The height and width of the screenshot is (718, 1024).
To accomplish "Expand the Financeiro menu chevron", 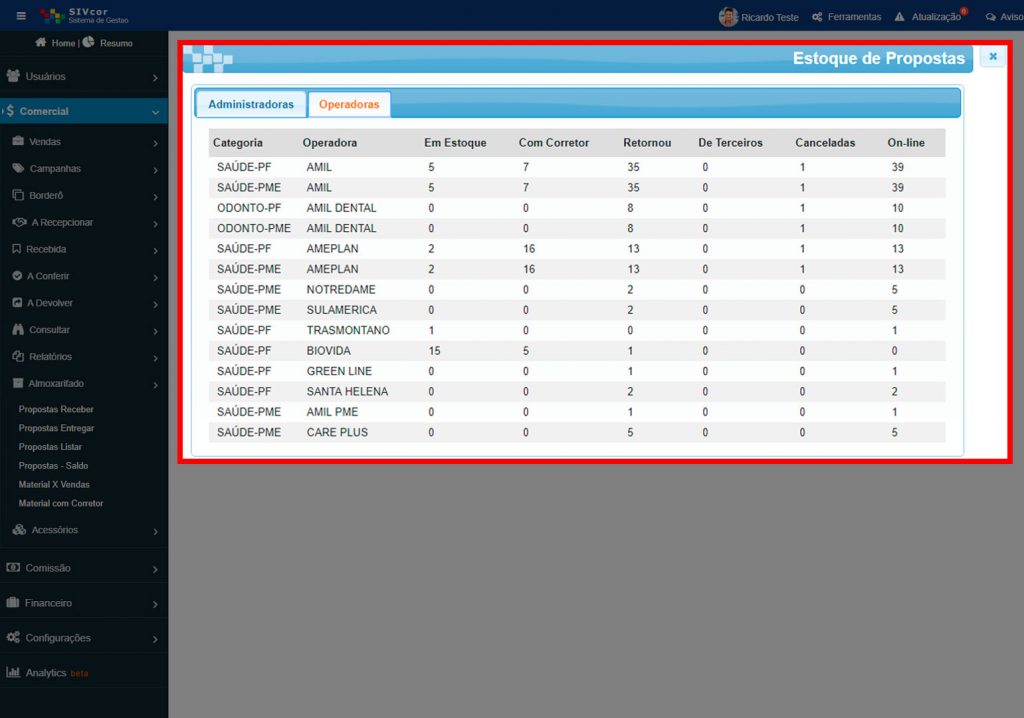I will point(155,604).
